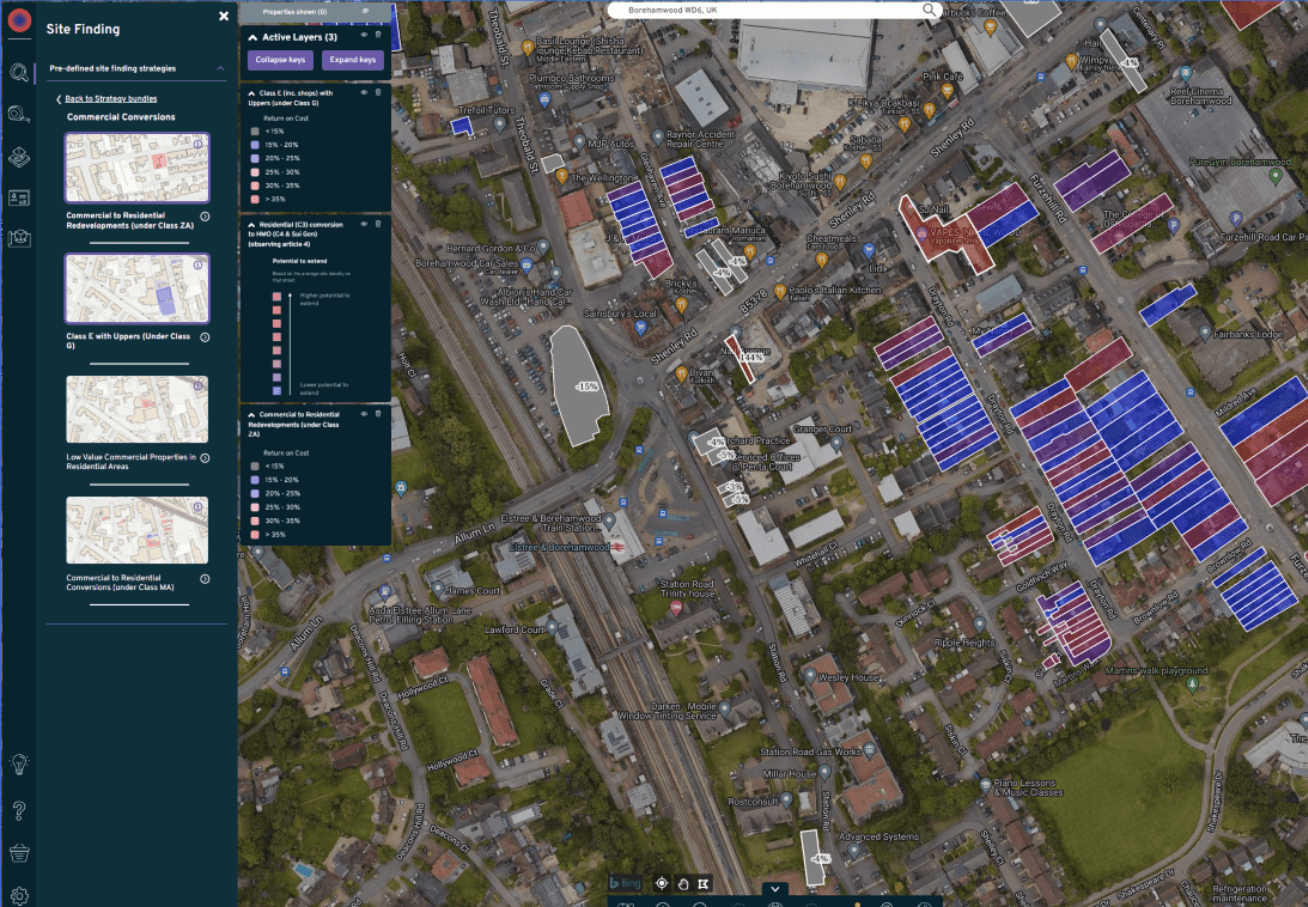Select the Class E with Uppers thumbnail

point(137,289)
